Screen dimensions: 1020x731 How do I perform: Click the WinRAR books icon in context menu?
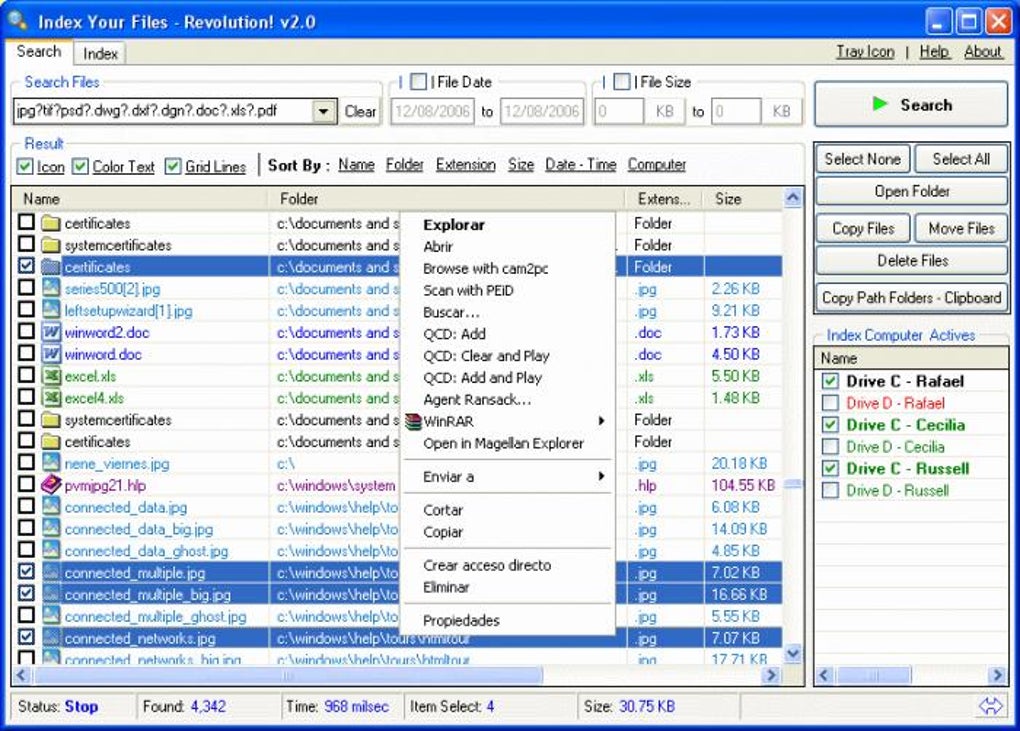[x=413, y=421]
